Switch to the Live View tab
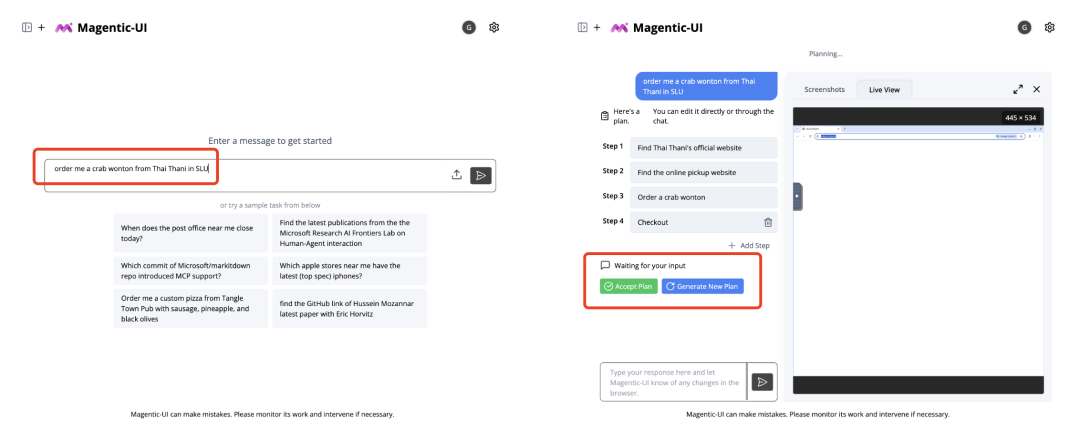The image size is (1080, 429). [884, 90]
